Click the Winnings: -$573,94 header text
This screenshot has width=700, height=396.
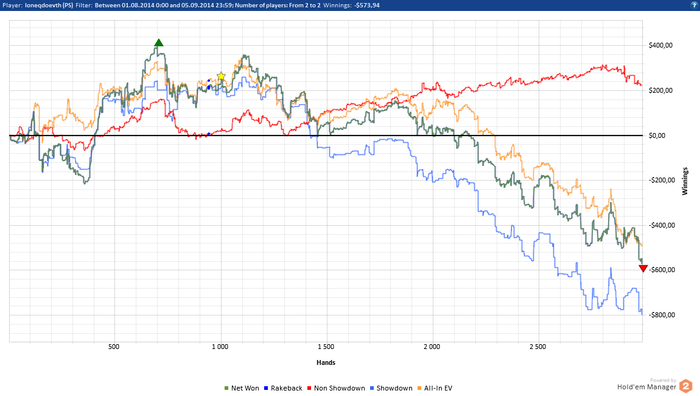tap(351, 5)
